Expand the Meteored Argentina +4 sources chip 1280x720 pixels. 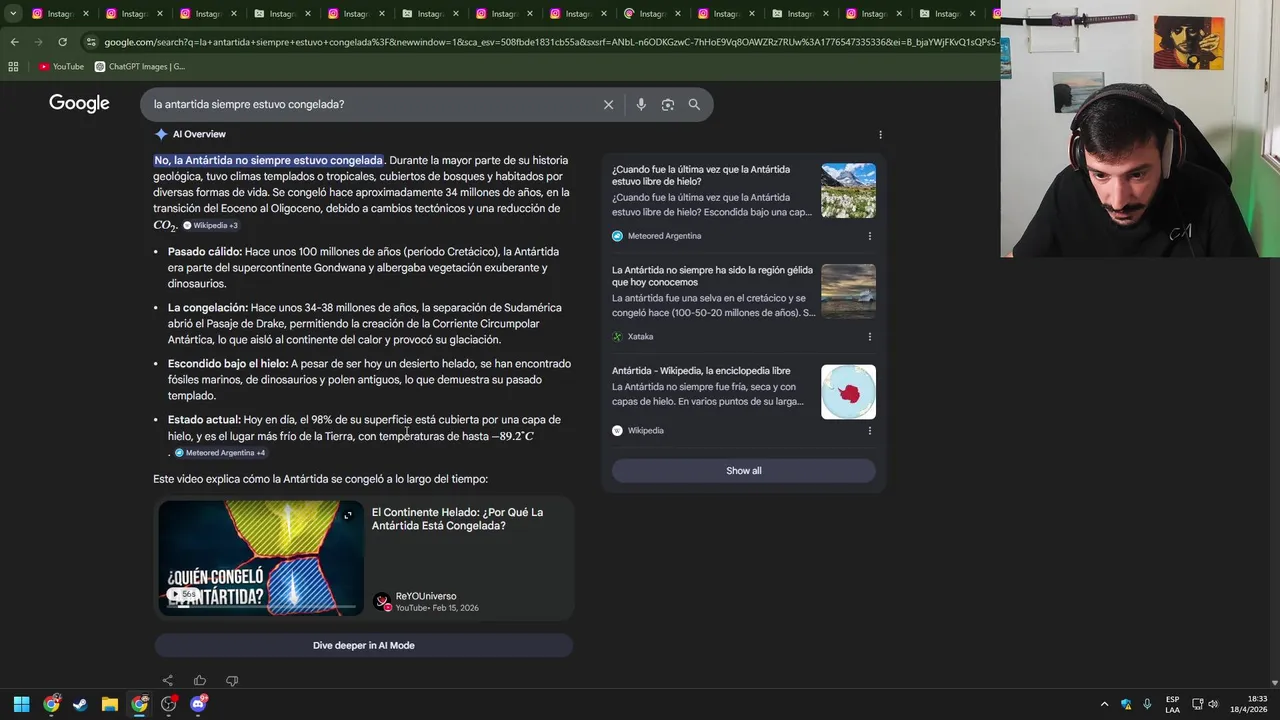point(220,453)
